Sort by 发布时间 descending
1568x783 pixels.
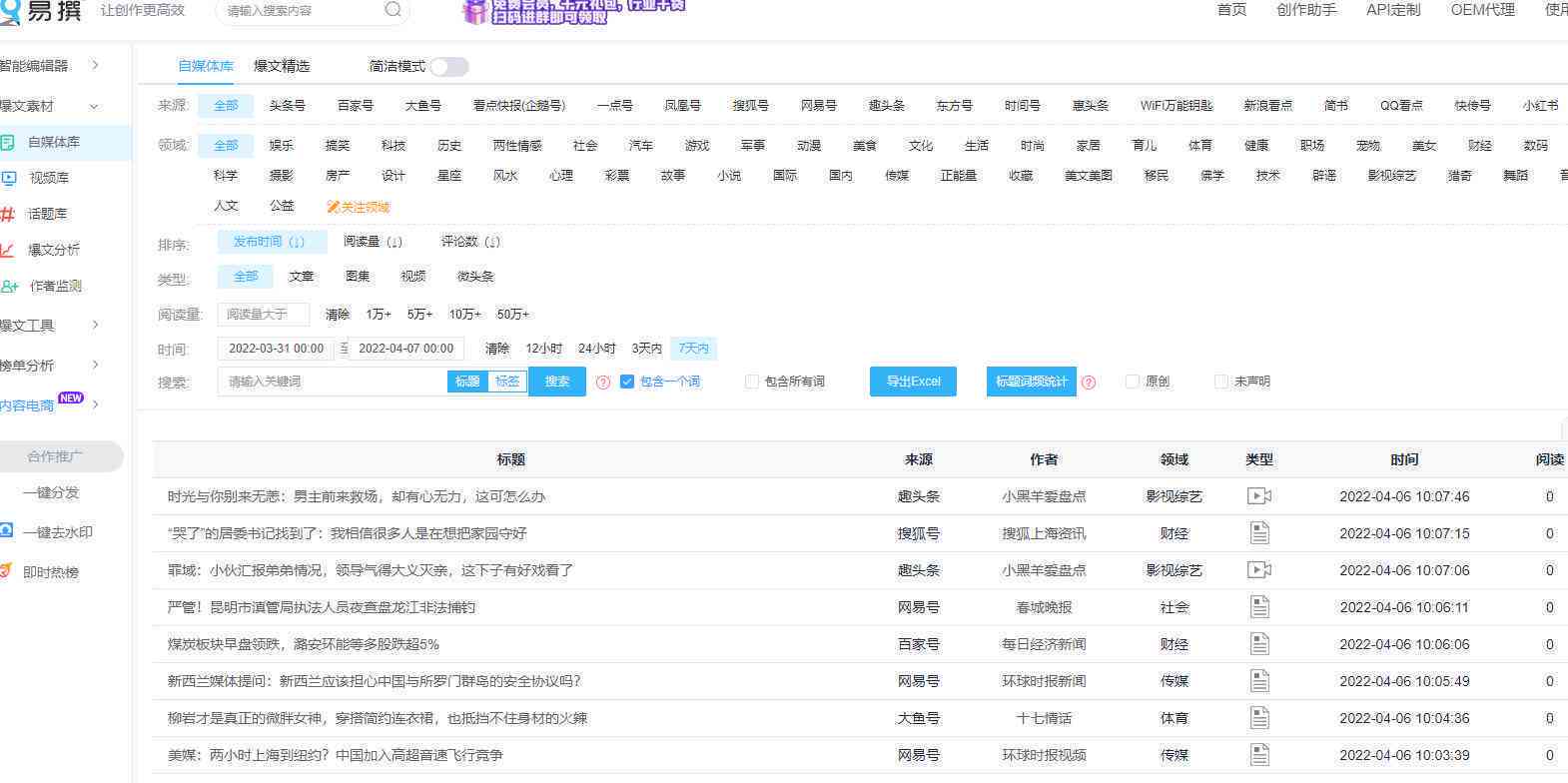[x=272, y=242]
